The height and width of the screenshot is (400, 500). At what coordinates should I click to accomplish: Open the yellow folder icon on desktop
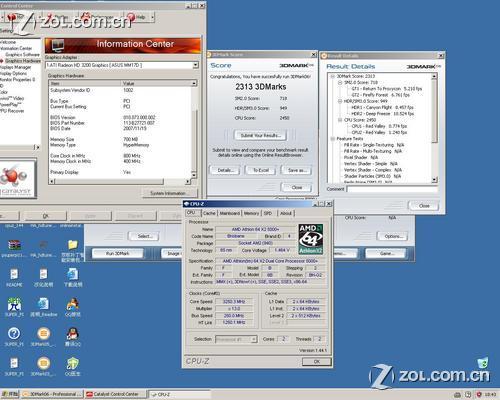tap(72, 245)
